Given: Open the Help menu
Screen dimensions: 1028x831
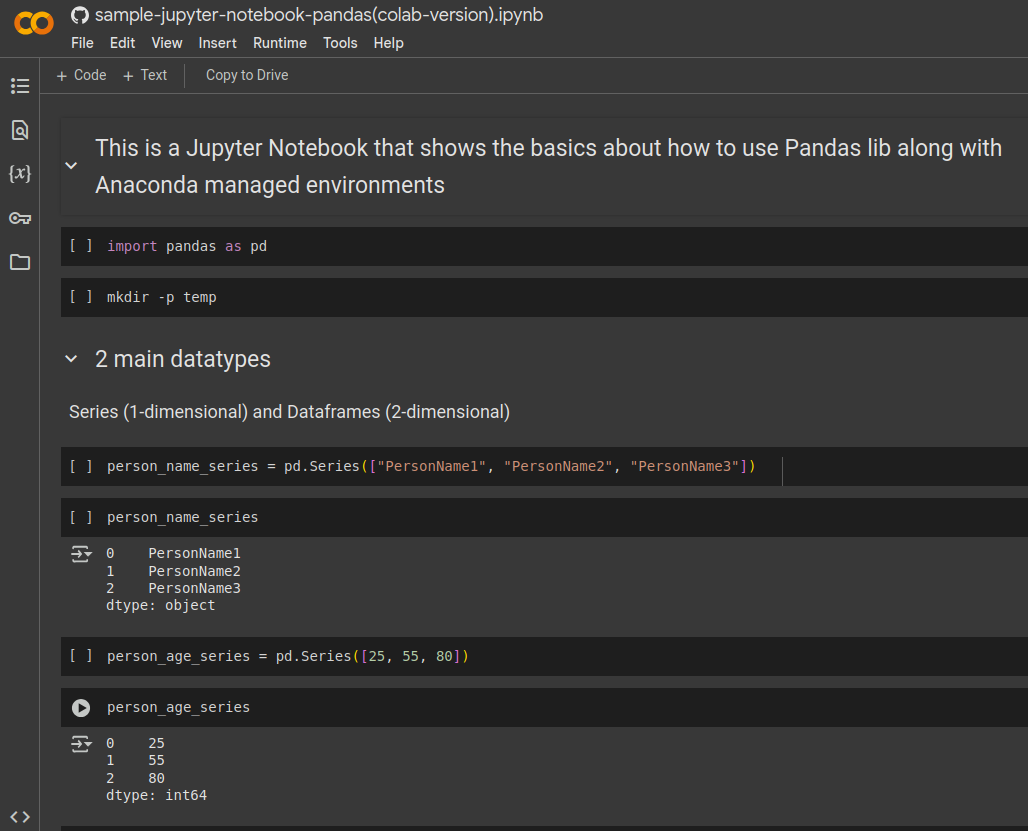Looking at the screenshot, I should (x=389, y=43).
